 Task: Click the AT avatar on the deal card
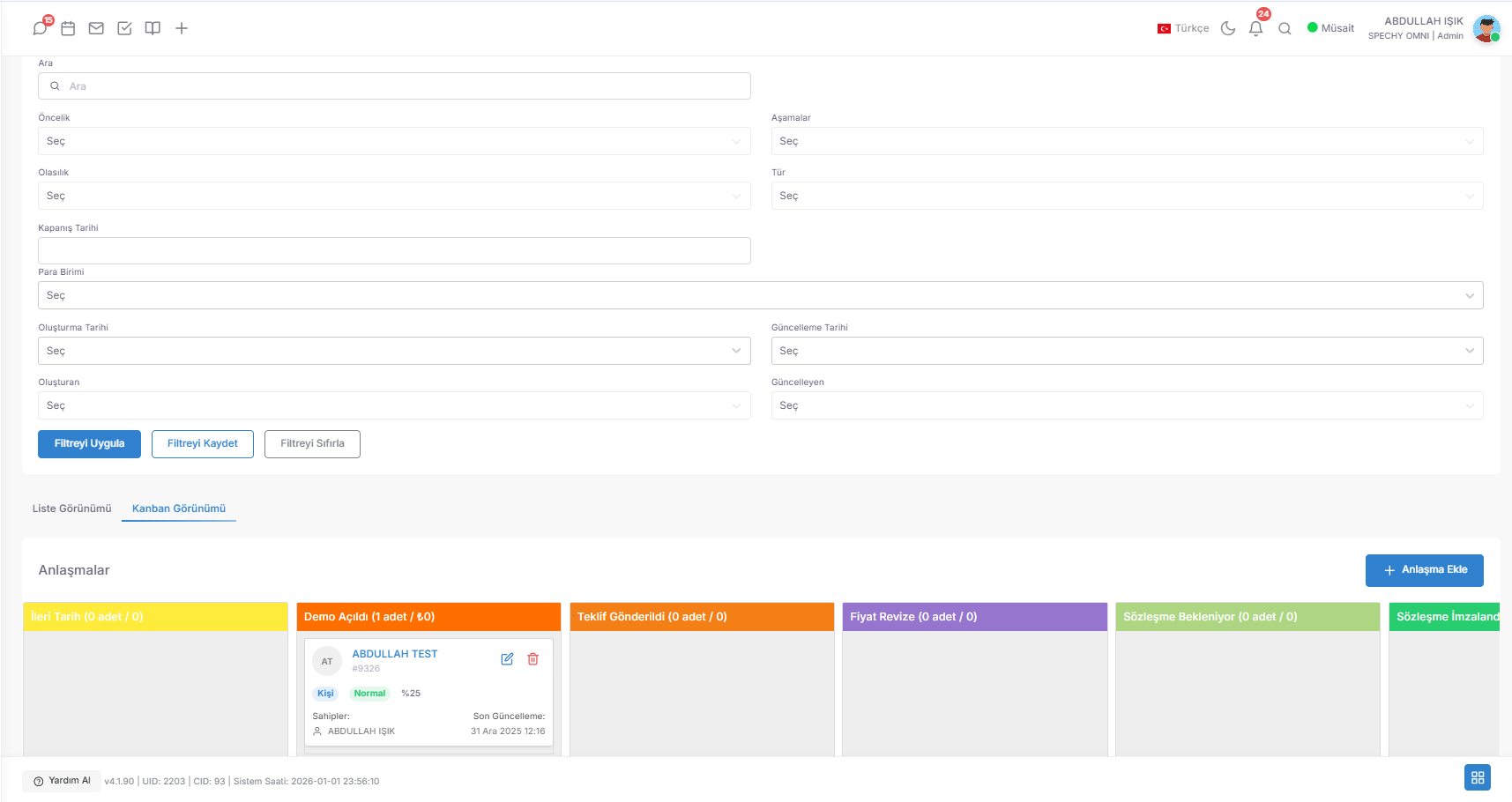pos(327,661)
